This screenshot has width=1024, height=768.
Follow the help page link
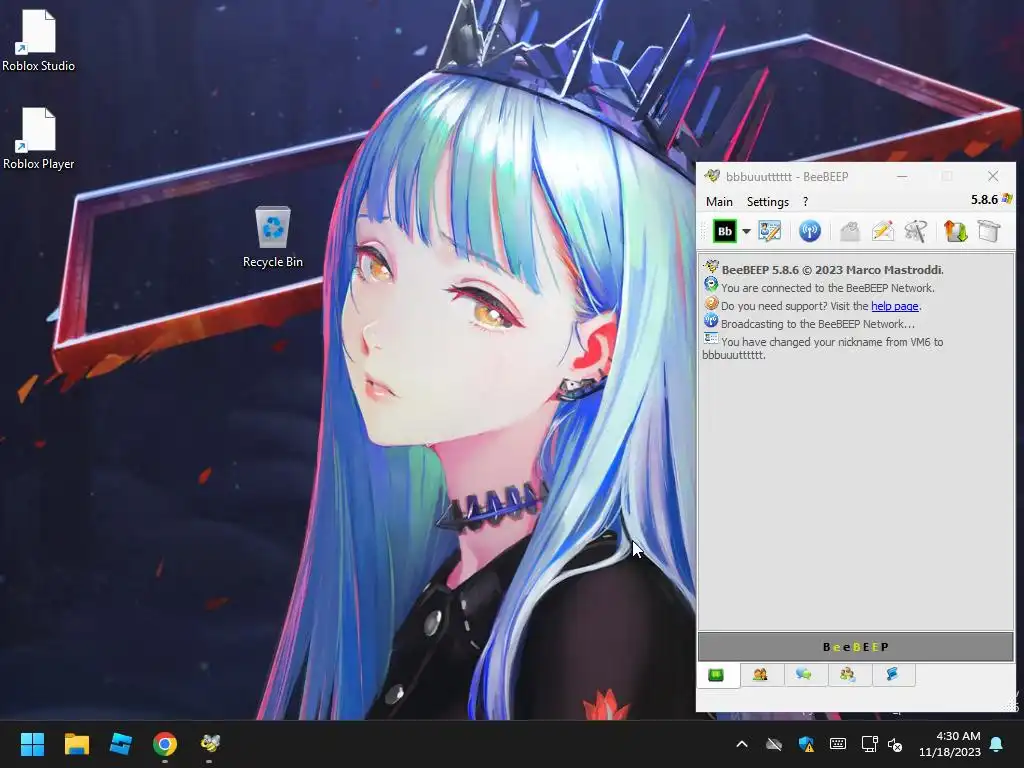[895, 306]
